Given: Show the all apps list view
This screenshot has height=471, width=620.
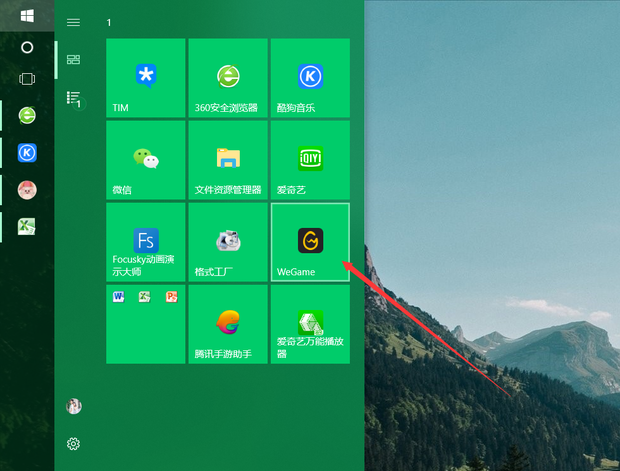Looking at the screenshot, I should [74, 99].
